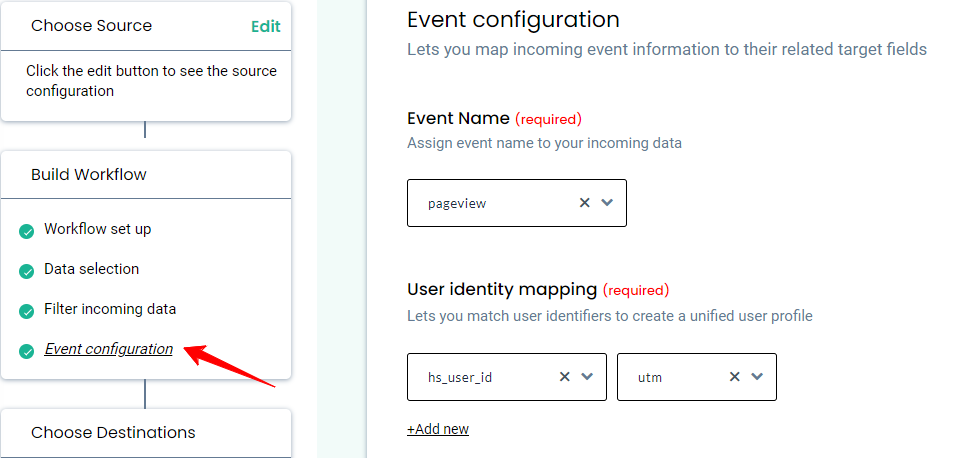Open the hs_user_id dropdown chevron

(x=587, y=377)
